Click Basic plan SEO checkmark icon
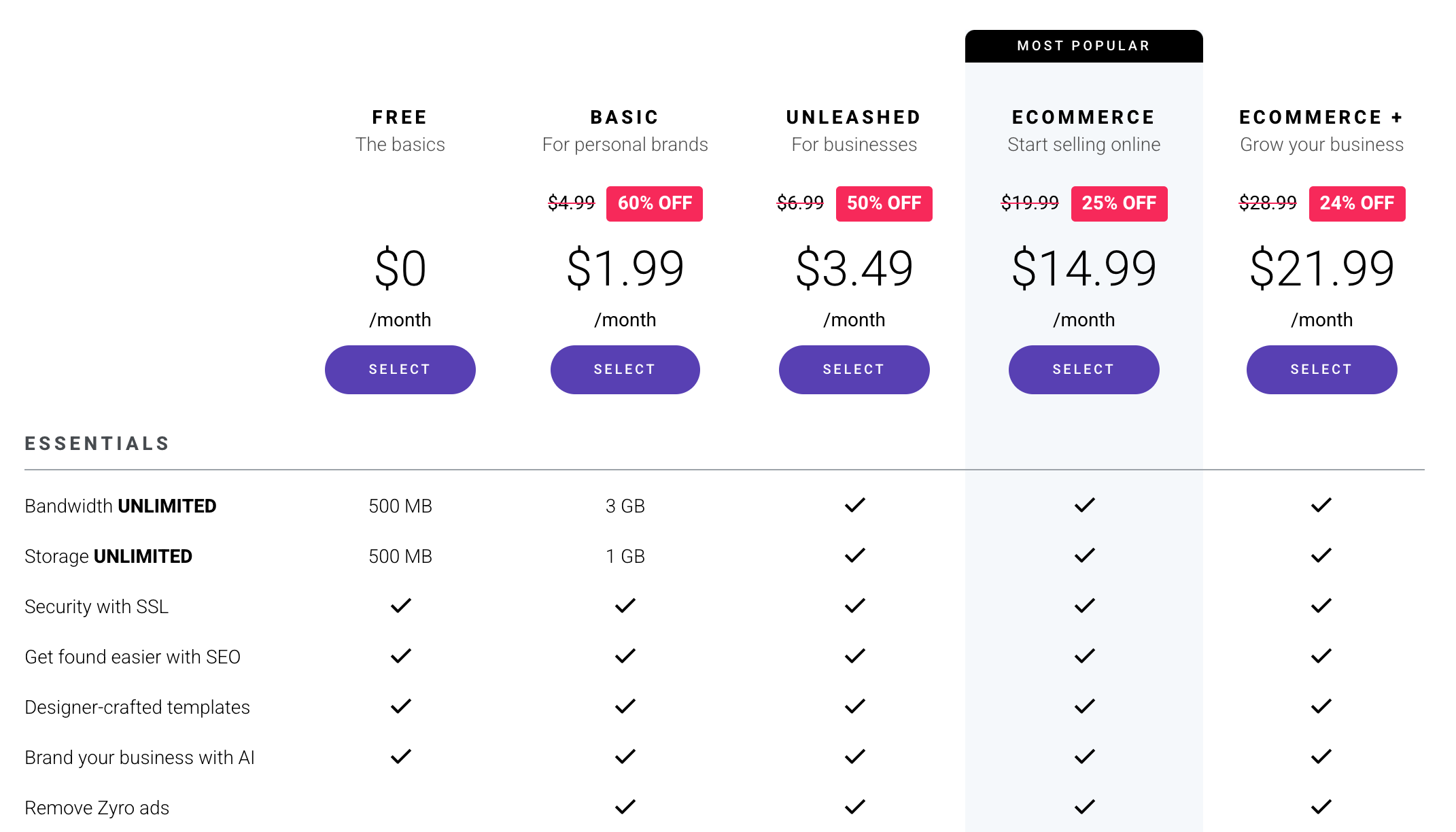Screen dimensions: 1456x832 (x=625, y=656)
